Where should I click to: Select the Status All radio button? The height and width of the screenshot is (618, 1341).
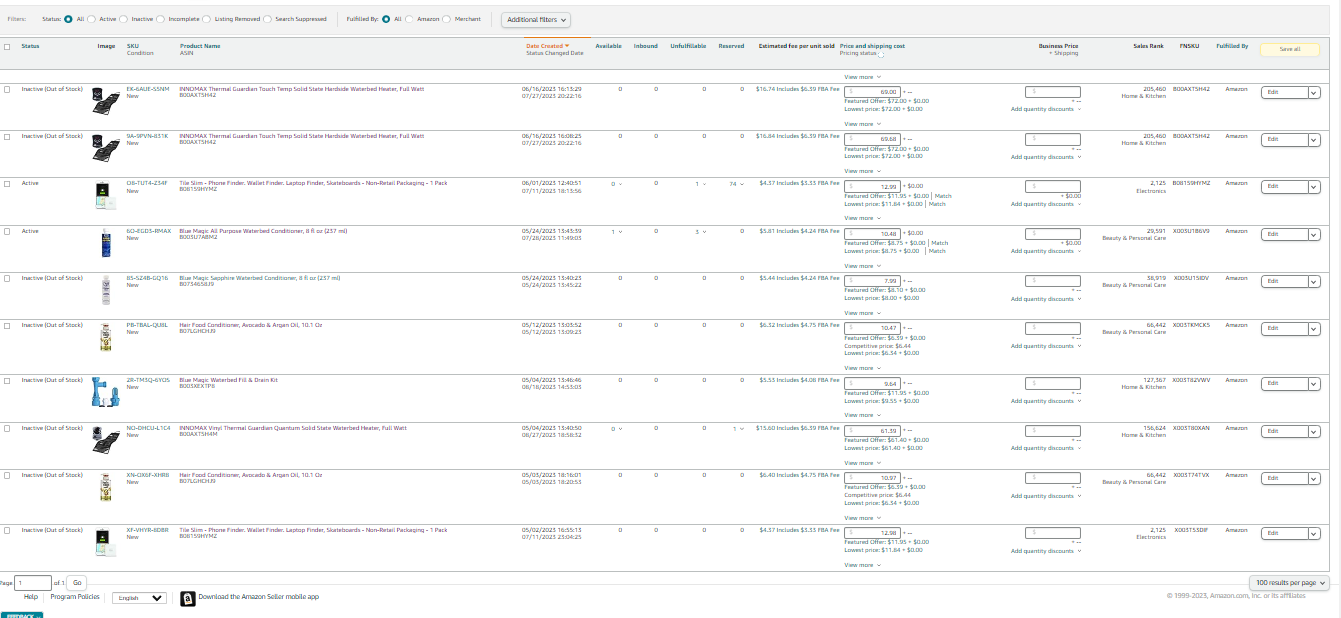pos(68,19)
